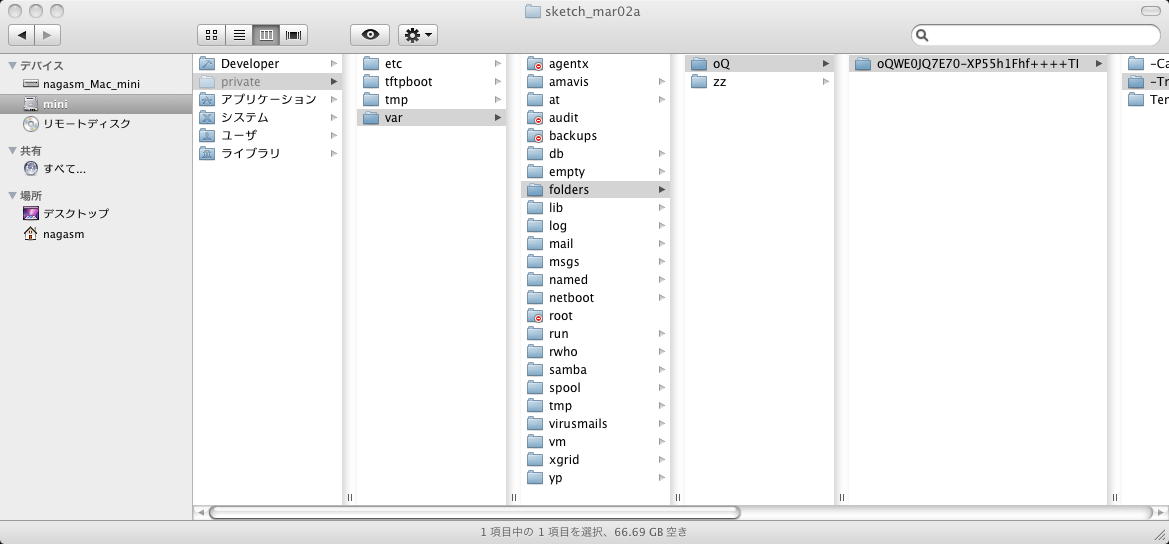Click the restricted audit folder icon
The image size is (1169, 544).
(535, 117)
